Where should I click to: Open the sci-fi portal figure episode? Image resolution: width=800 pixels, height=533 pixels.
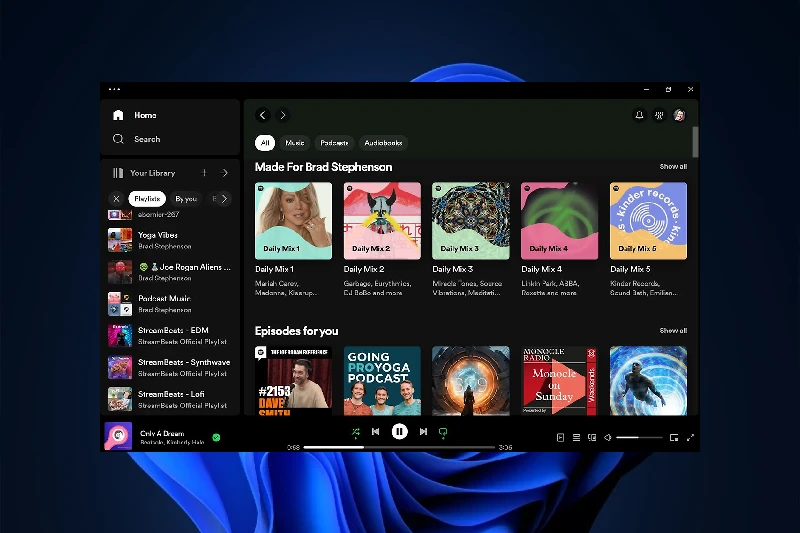click(x=471, y=380)
